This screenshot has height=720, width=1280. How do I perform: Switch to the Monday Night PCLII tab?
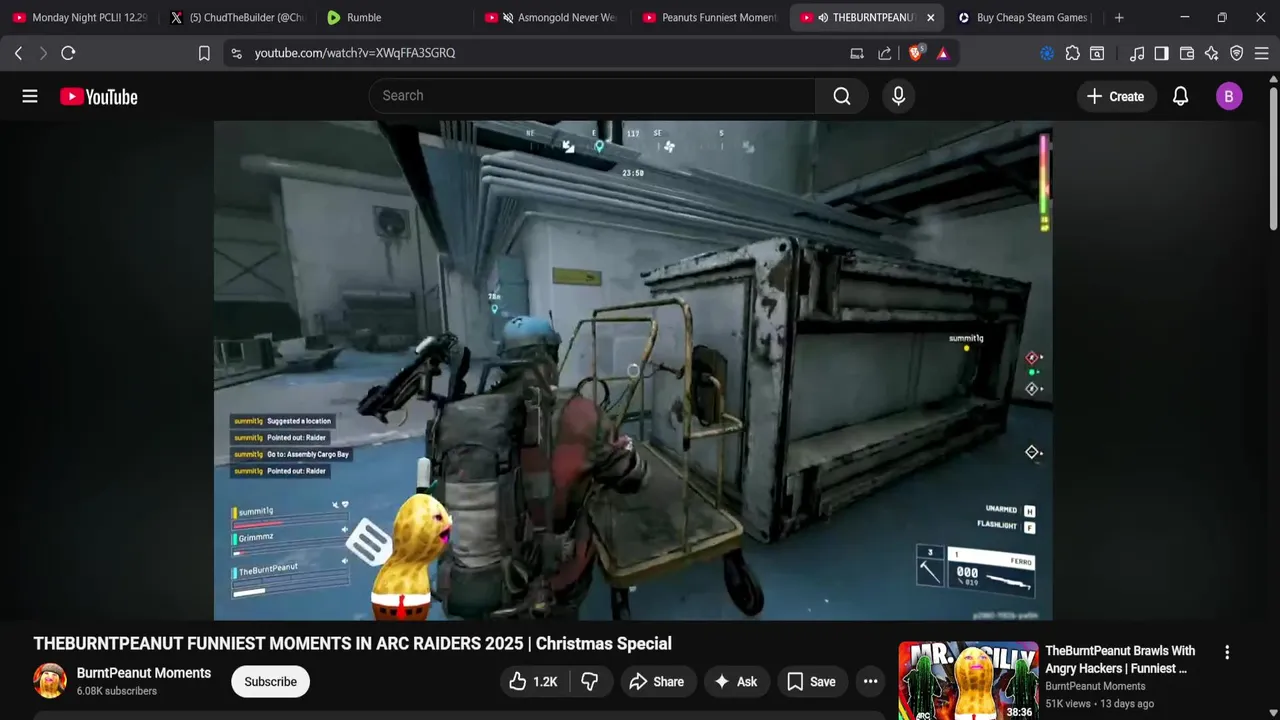click(79, 17)
